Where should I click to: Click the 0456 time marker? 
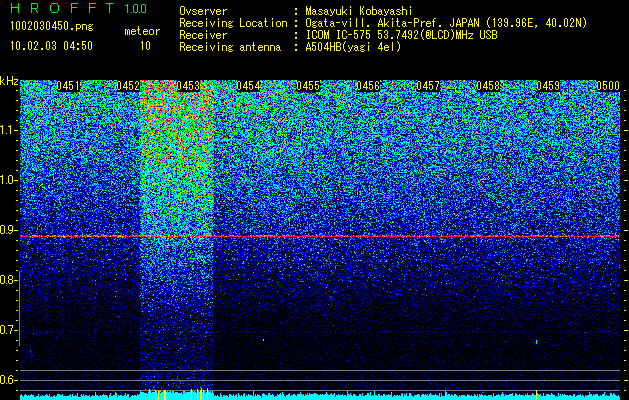(x=368, y=86)
